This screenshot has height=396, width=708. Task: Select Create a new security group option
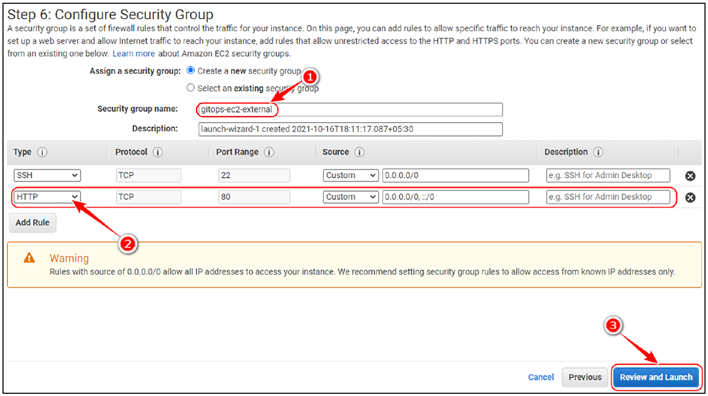click(x=191, y=70)
